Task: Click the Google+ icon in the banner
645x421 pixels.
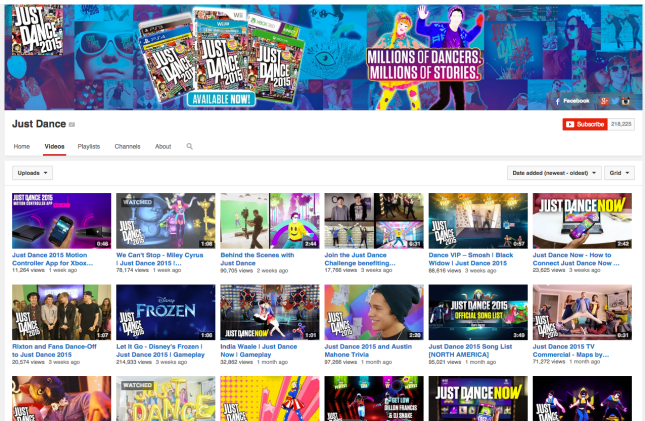Action: coord(606,102)
